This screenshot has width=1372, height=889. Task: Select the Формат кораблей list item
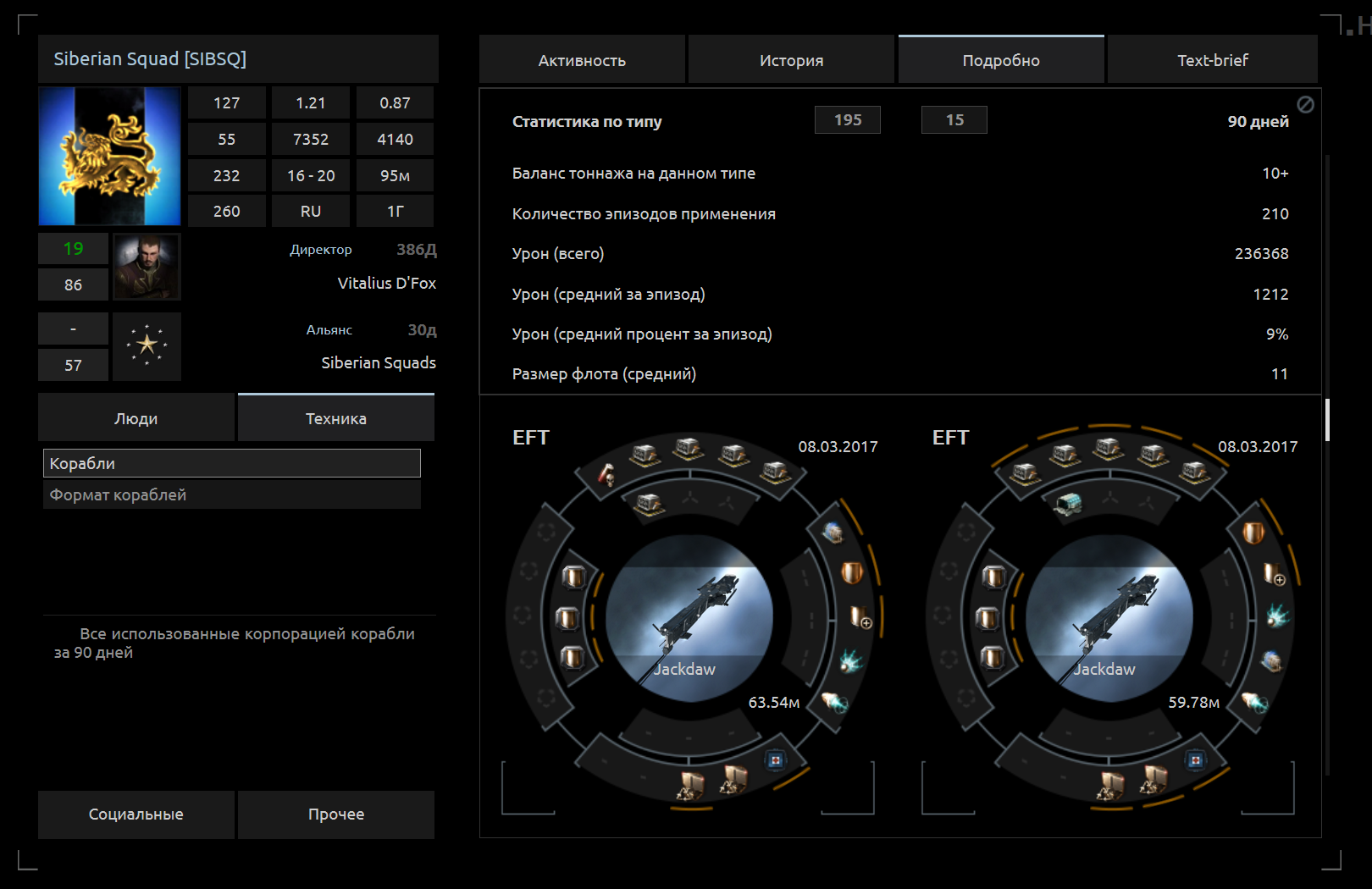coord(232,494)
